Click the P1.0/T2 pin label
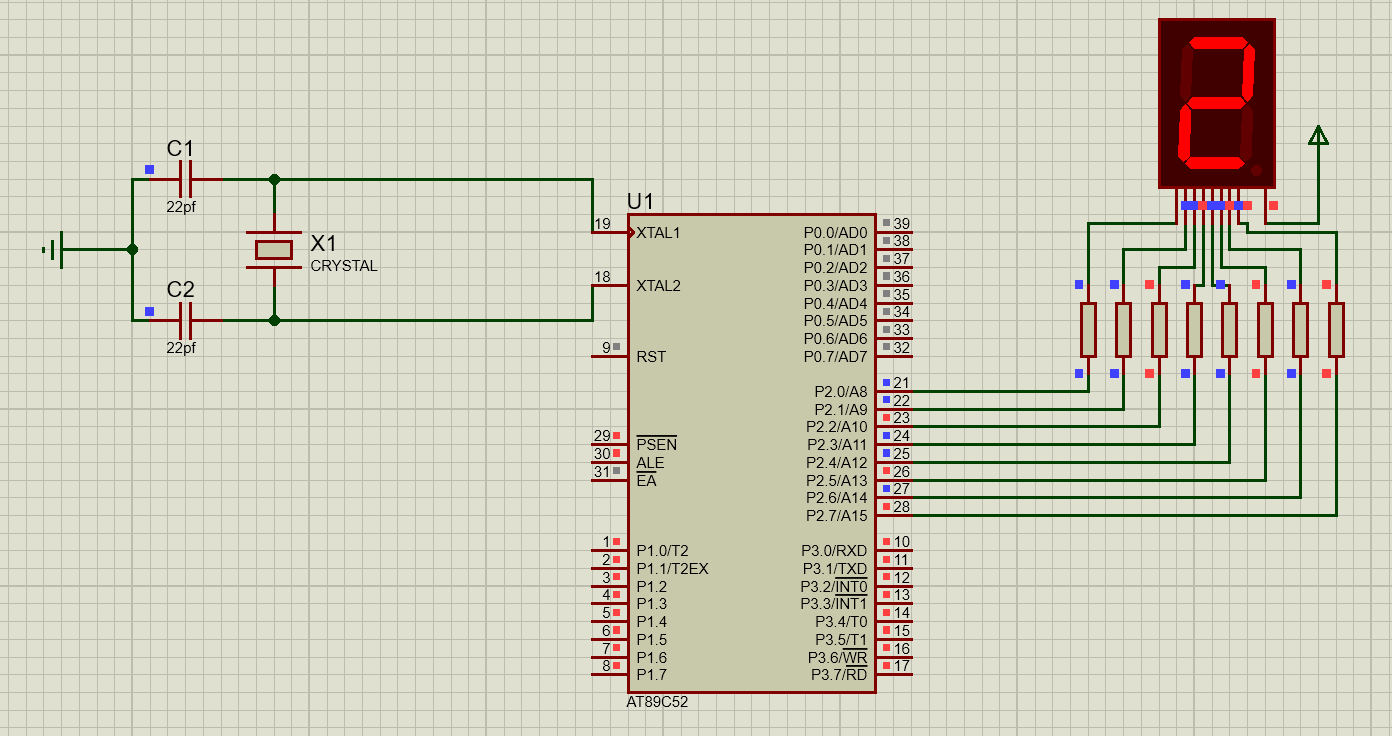Viewport: 1392px width, 736px height. point(662,551)
